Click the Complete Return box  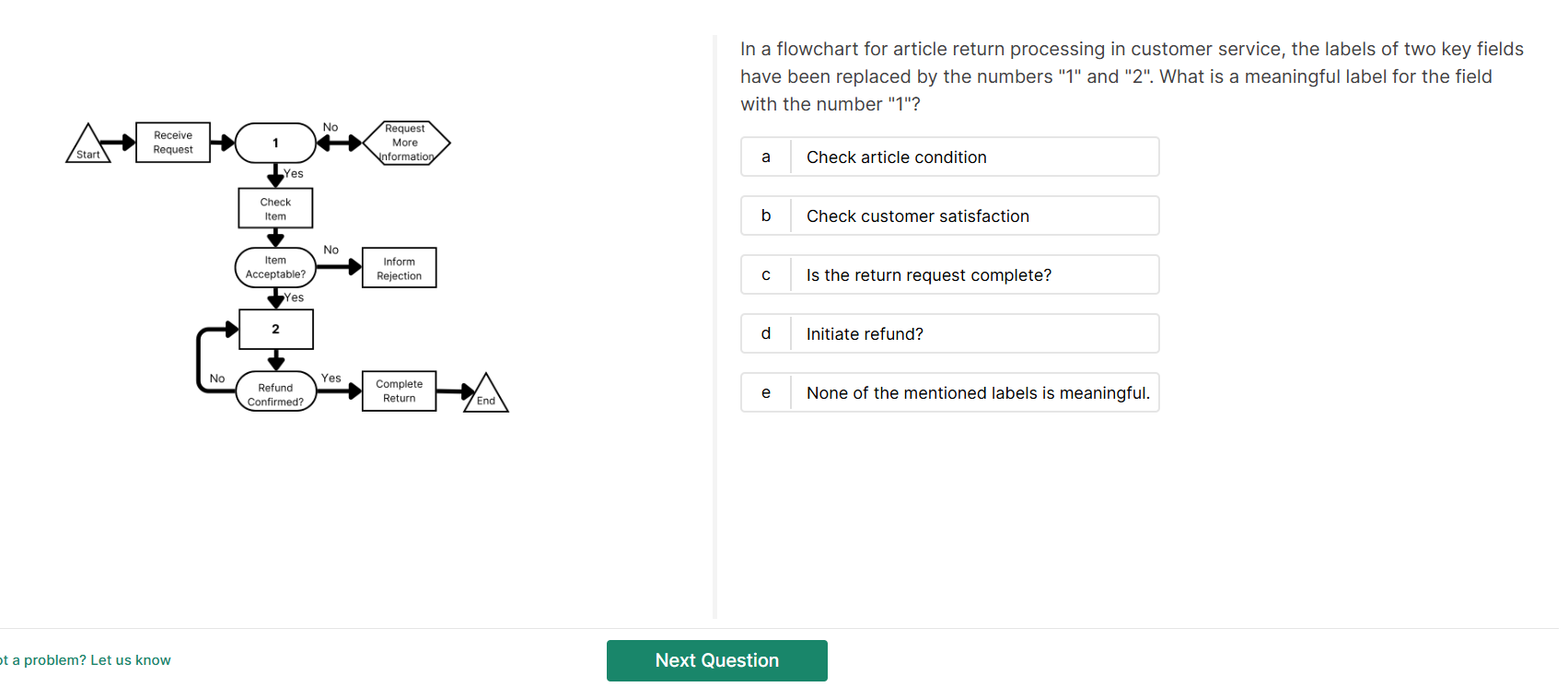tap(399, 391)
